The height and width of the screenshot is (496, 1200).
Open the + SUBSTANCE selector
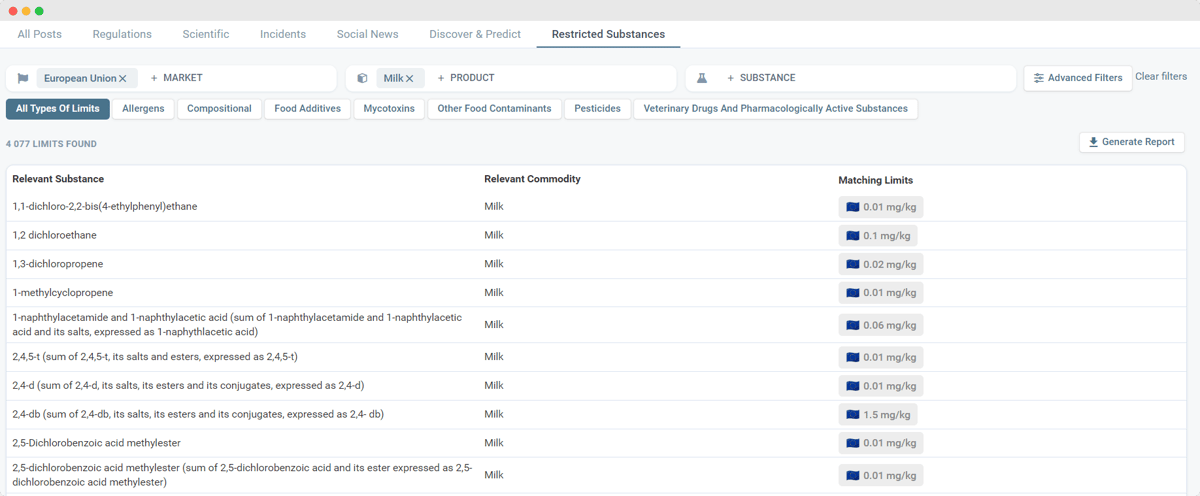coord(761,78)
